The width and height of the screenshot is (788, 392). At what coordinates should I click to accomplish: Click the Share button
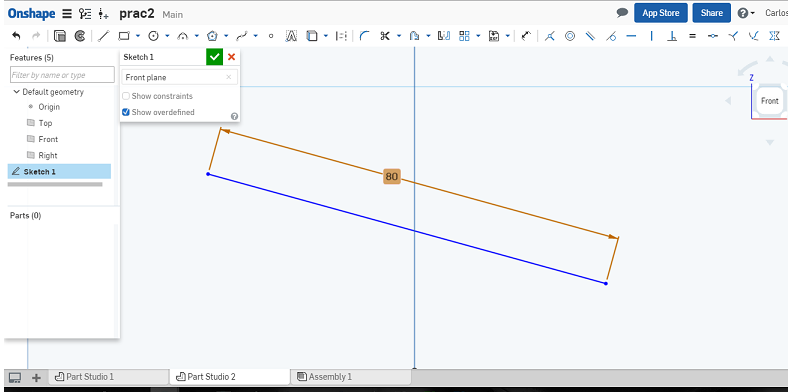711,13
